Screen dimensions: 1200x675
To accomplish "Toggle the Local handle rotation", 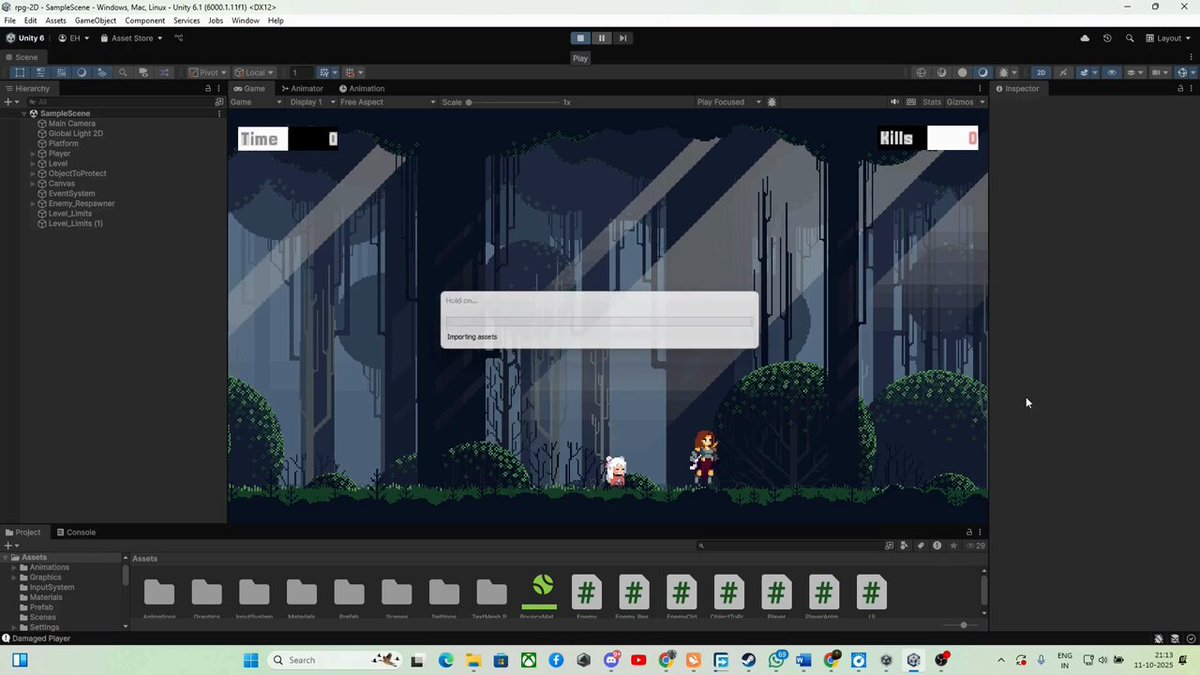I will [254, 72].
